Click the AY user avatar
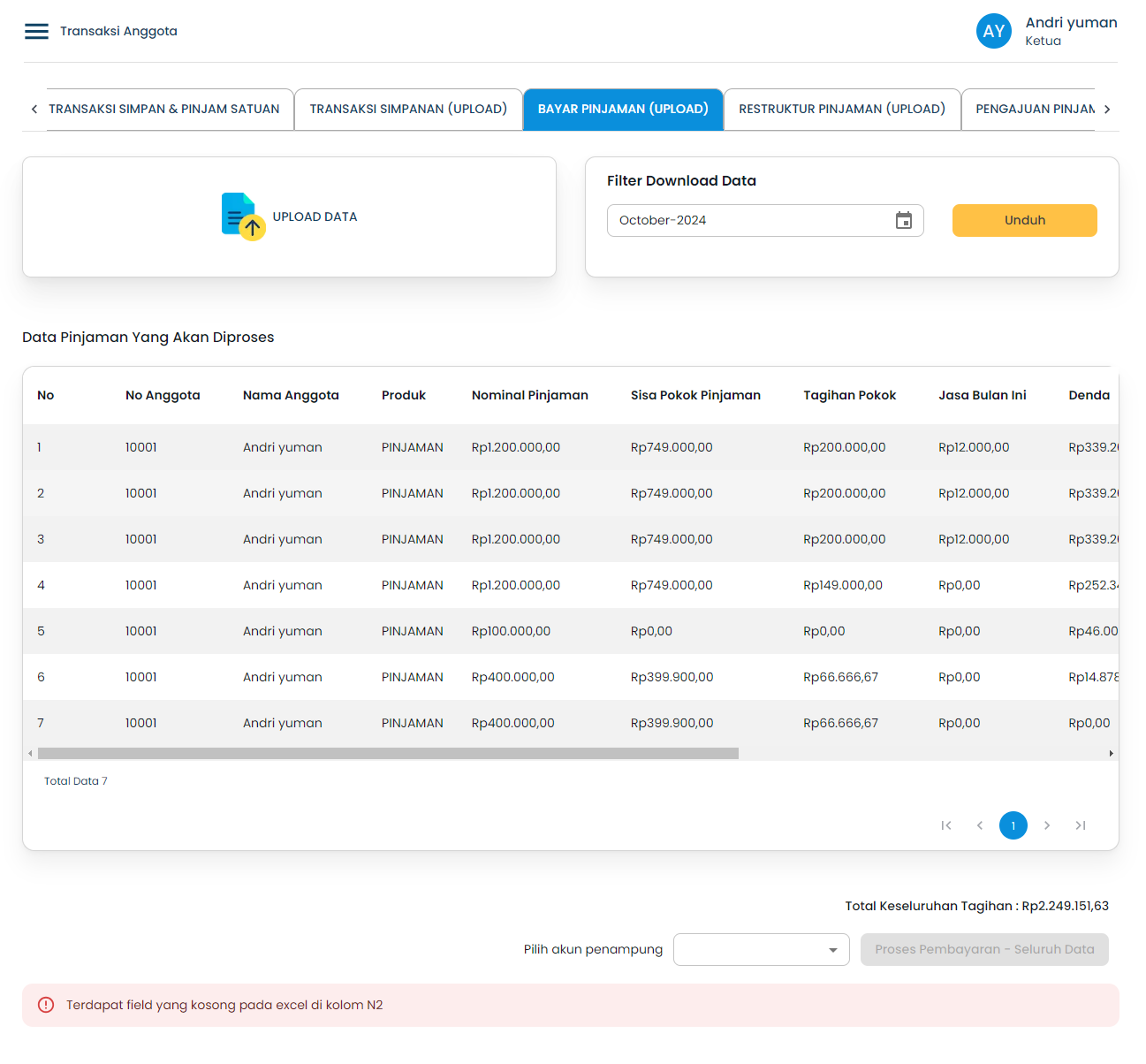 [993, 32]
